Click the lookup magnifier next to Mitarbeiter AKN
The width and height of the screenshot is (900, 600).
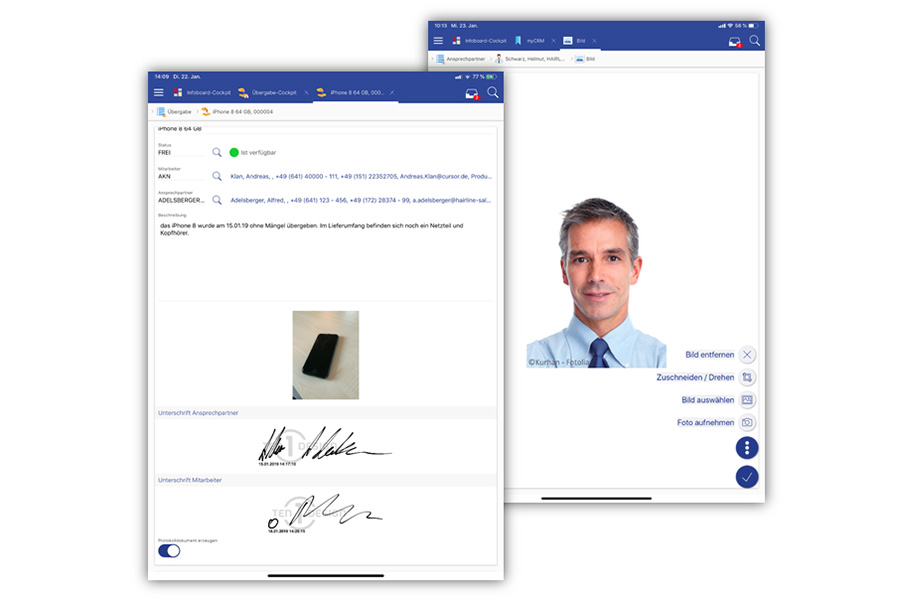click(x=216, y=176)
